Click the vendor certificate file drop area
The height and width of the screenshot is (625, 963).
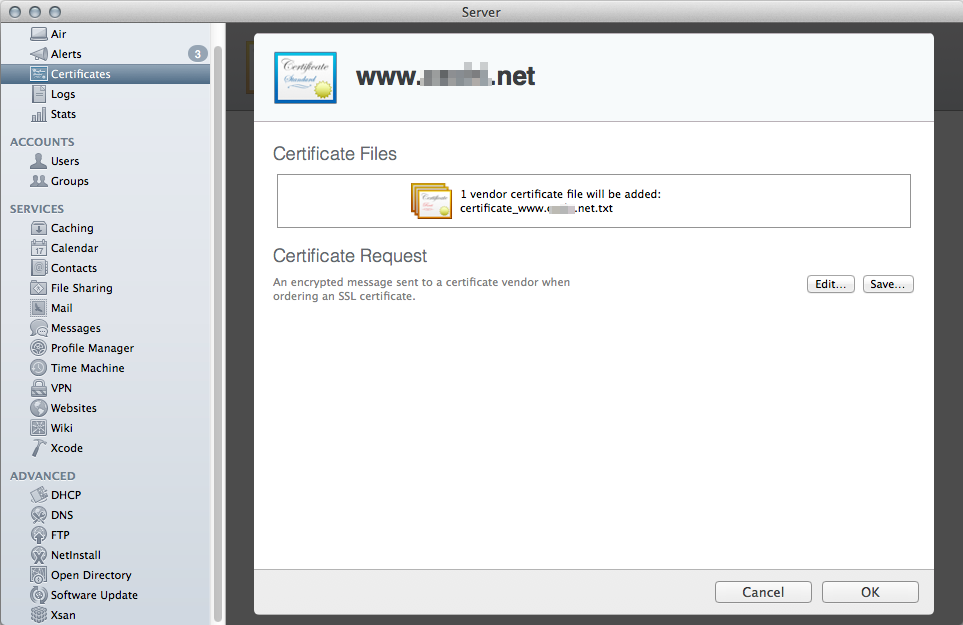click(594, 201)
